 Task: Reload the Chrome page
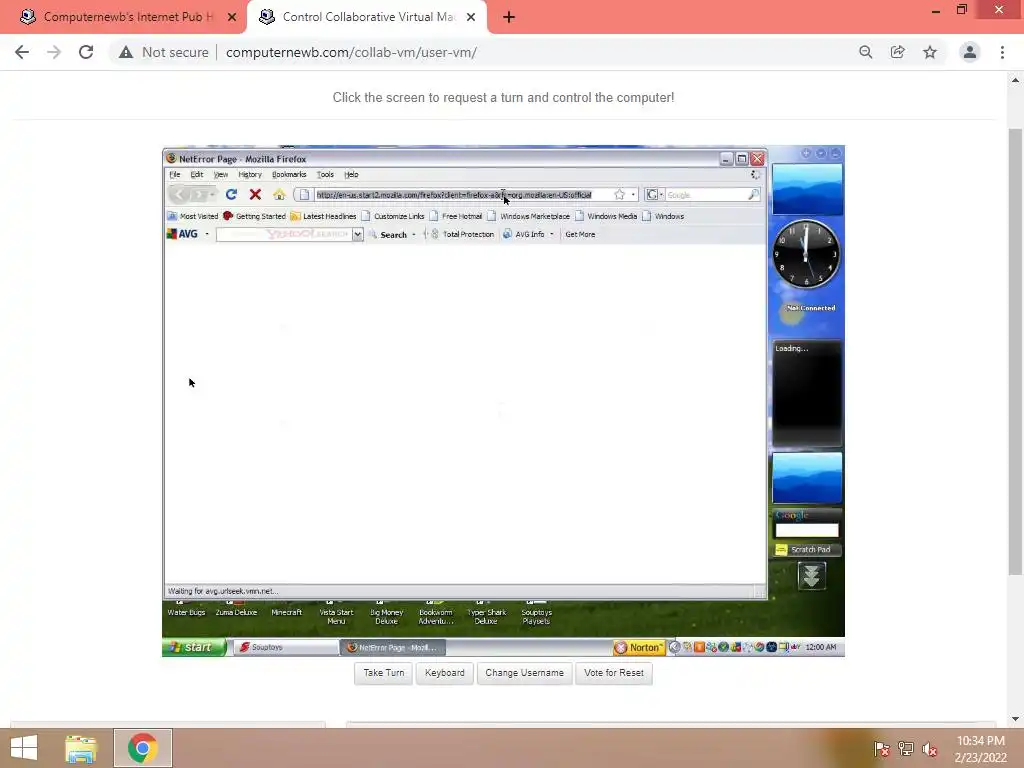pos(86,52)
